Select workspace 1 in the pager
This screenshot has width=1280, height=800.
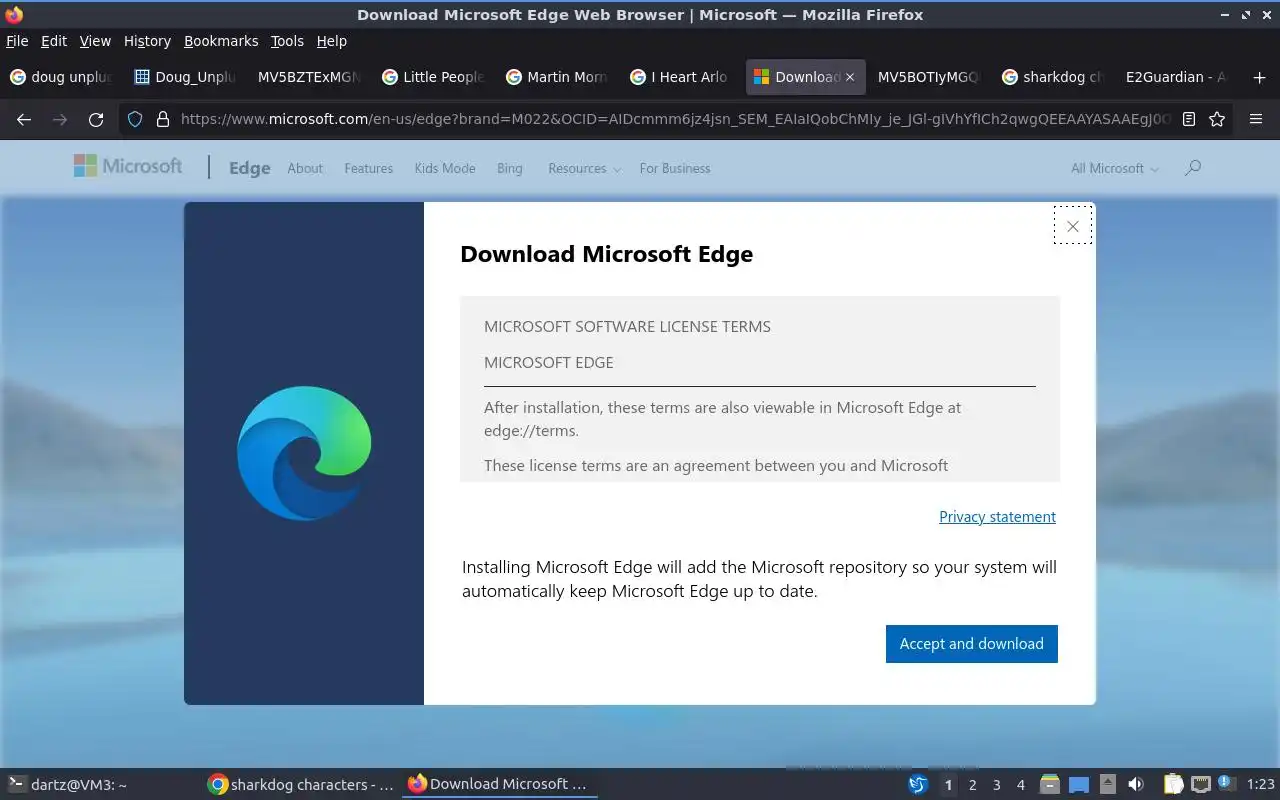click(948, 785)
